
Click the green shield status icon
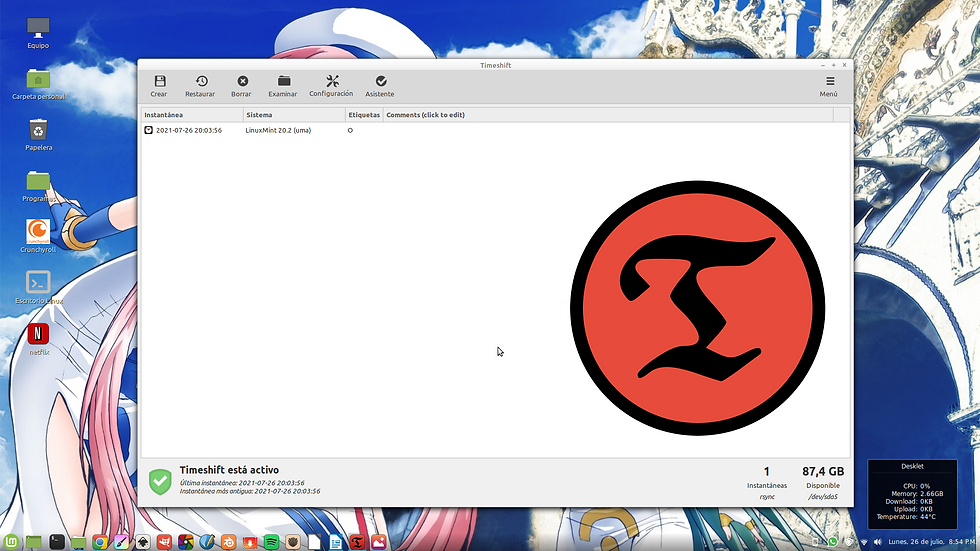coord(161,482)
